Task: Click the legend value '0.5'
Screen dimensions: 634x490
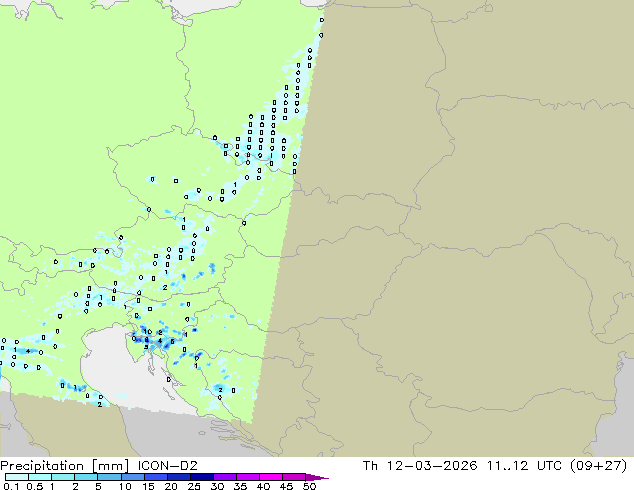Action: coord(35,486)
